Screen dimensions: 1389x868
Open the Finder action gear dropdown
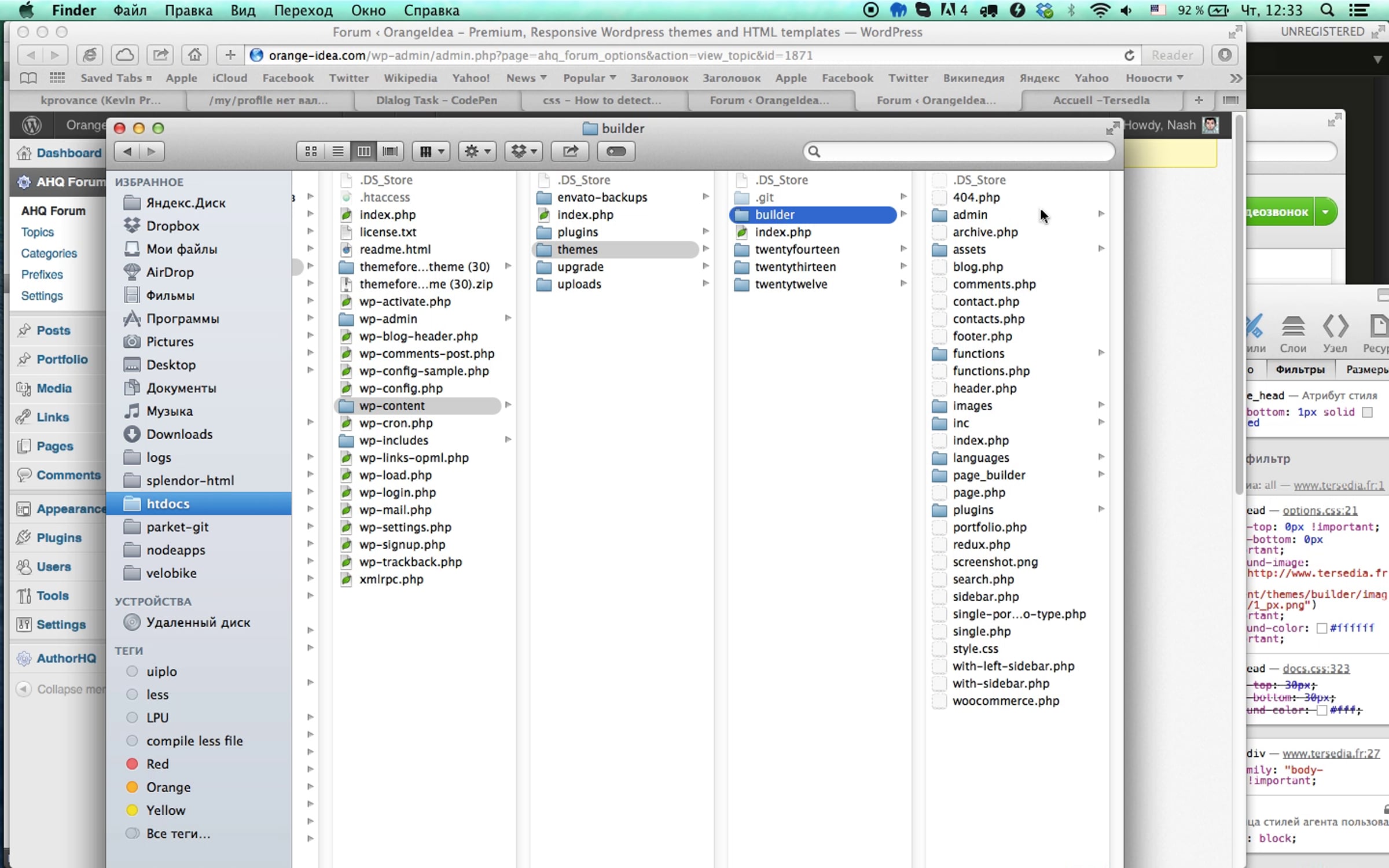[477, 152]
